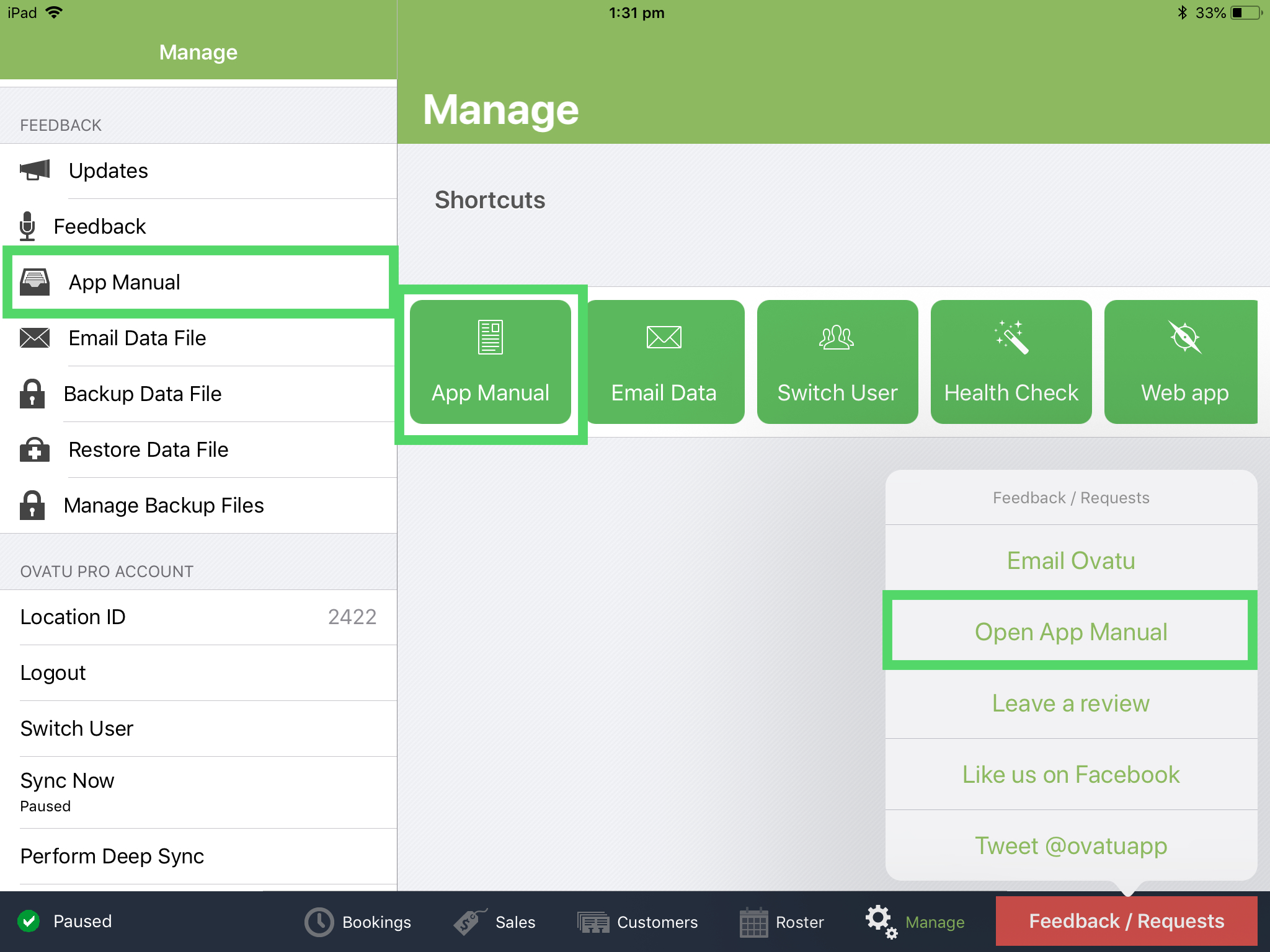Open the Sales tab
Viewport: 1270px width, 952px height.
pyautogui.click(x=495, y=922)
